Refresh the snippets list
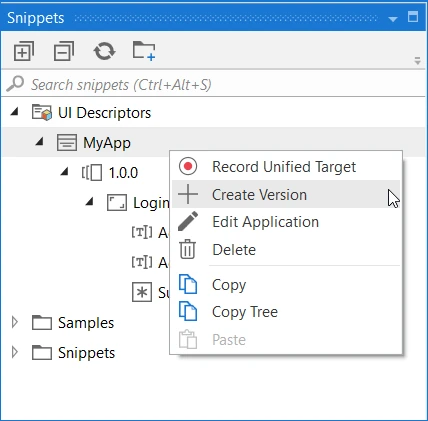This screenshot has width=428, height=421. point(104,51)
